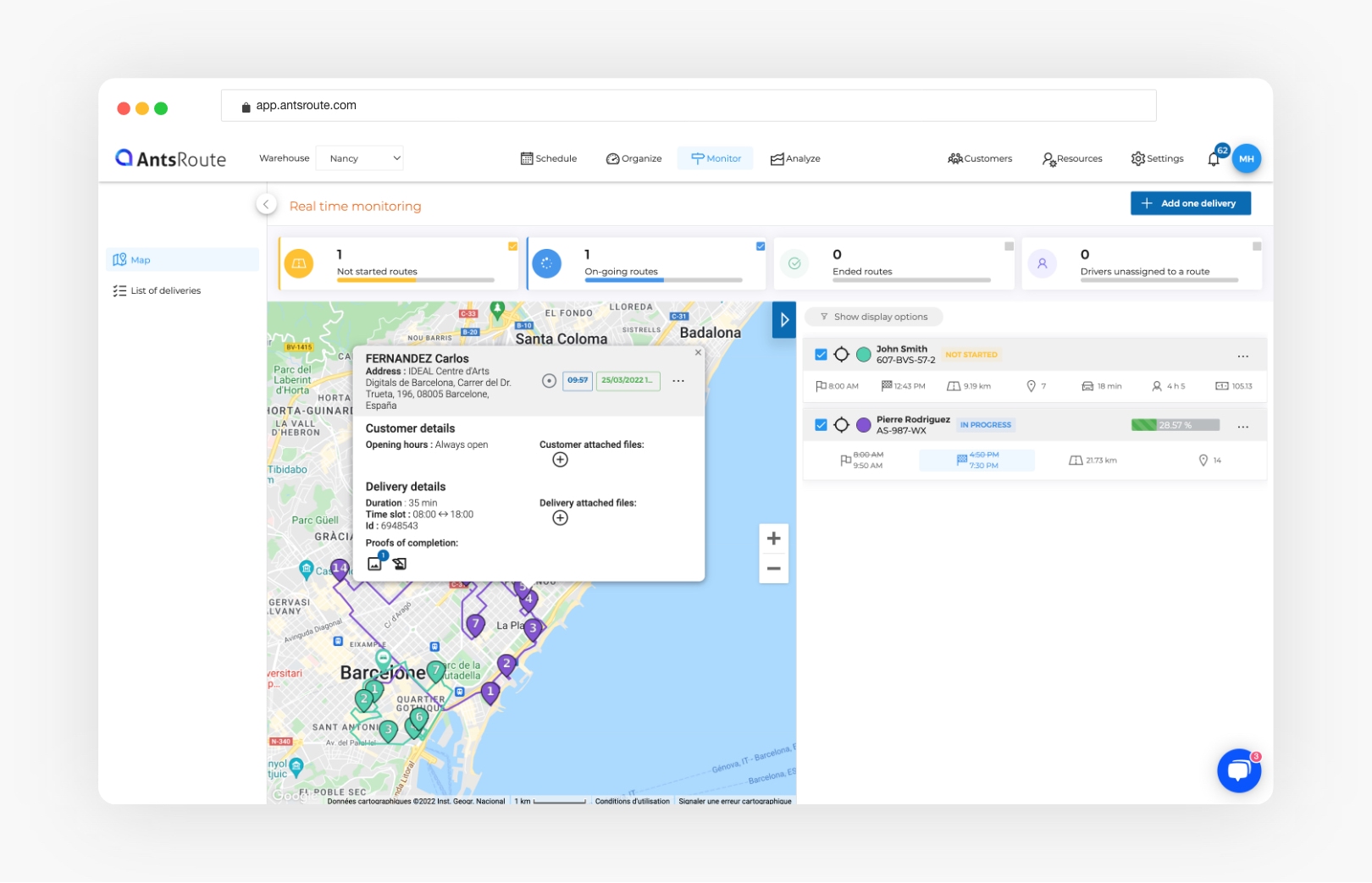Select the Monitor tab
The width and height of the screenshot is (1372, 883).
click(x=716, y=158)
